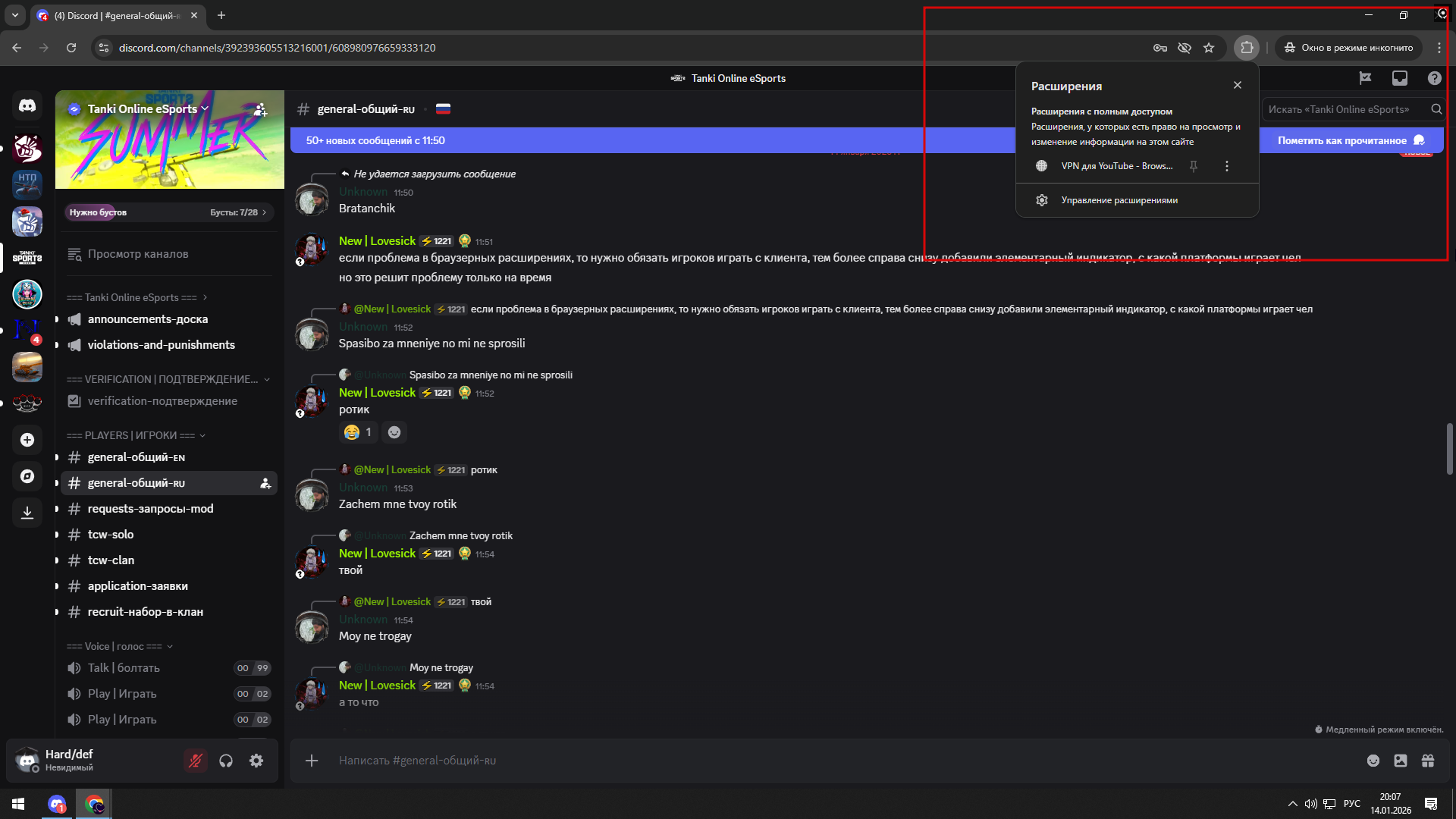This screenshot has width=1456, height=819.
Task: Click Пометить как прочитанное button
Action: tap(1350, 140)
